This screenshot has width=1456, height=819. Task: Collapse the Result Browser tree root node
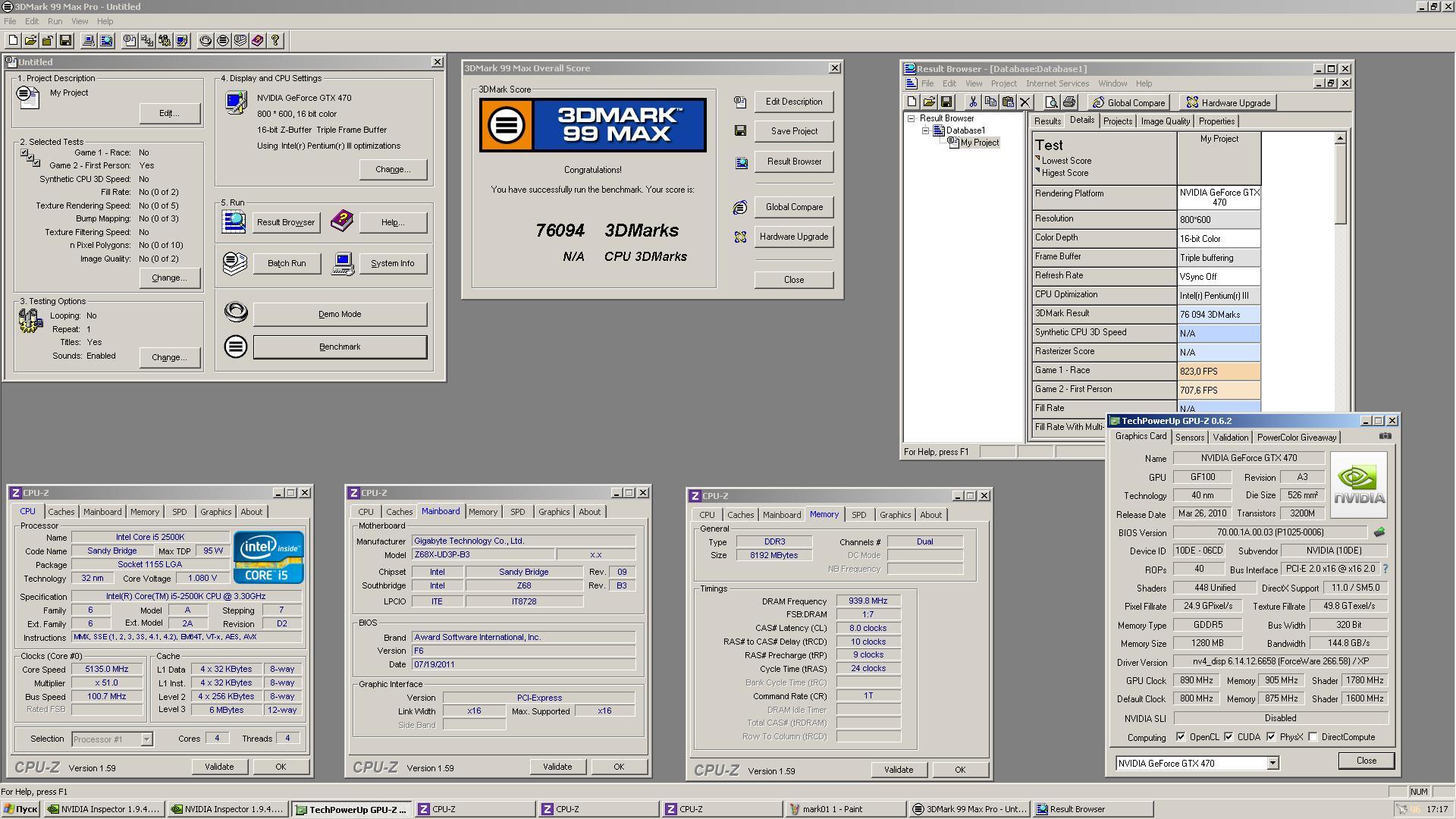click(x=912, y=118)
